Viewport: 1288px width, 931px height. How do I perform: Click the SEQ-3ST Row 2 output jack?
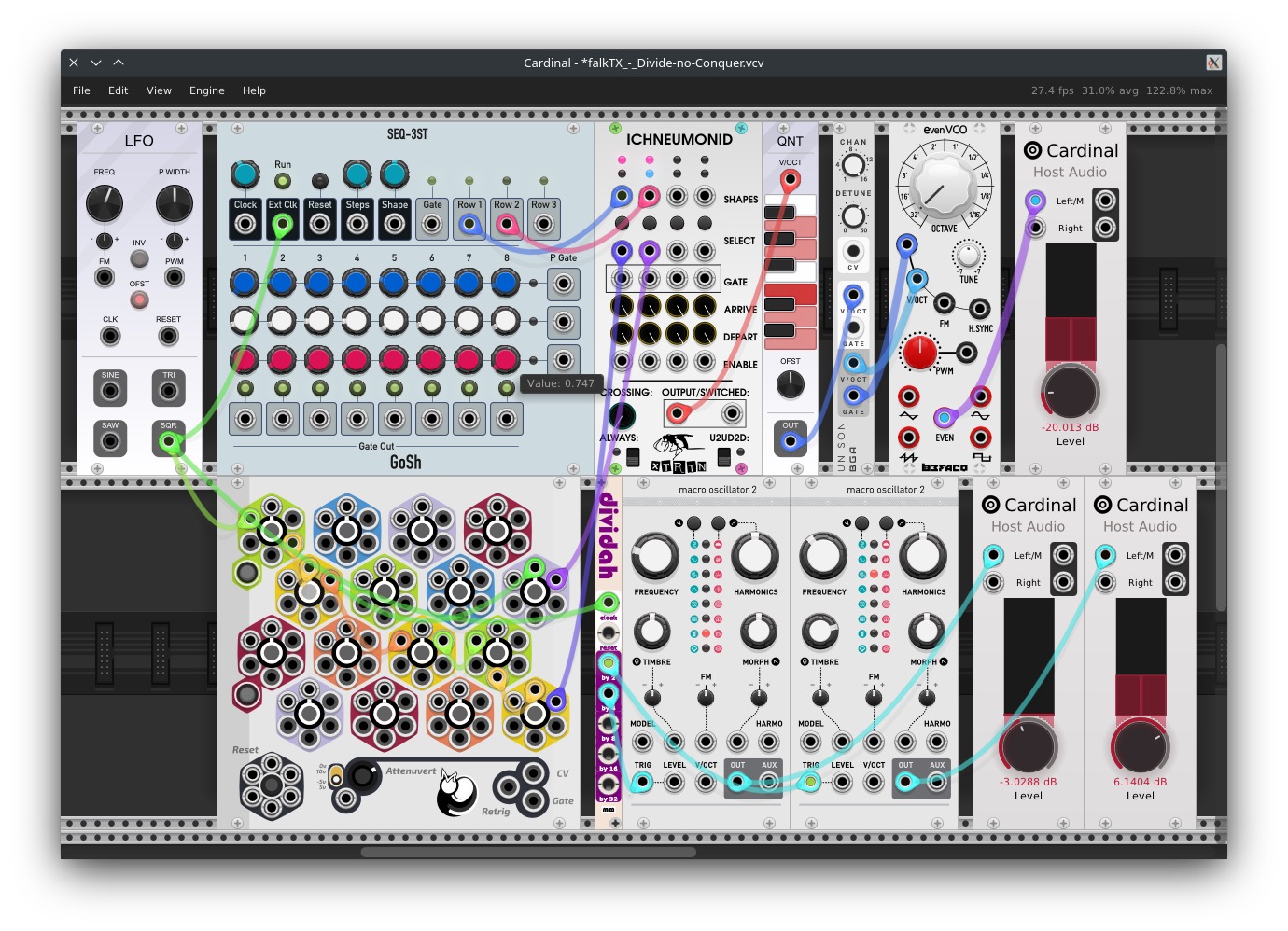(506, 224)
